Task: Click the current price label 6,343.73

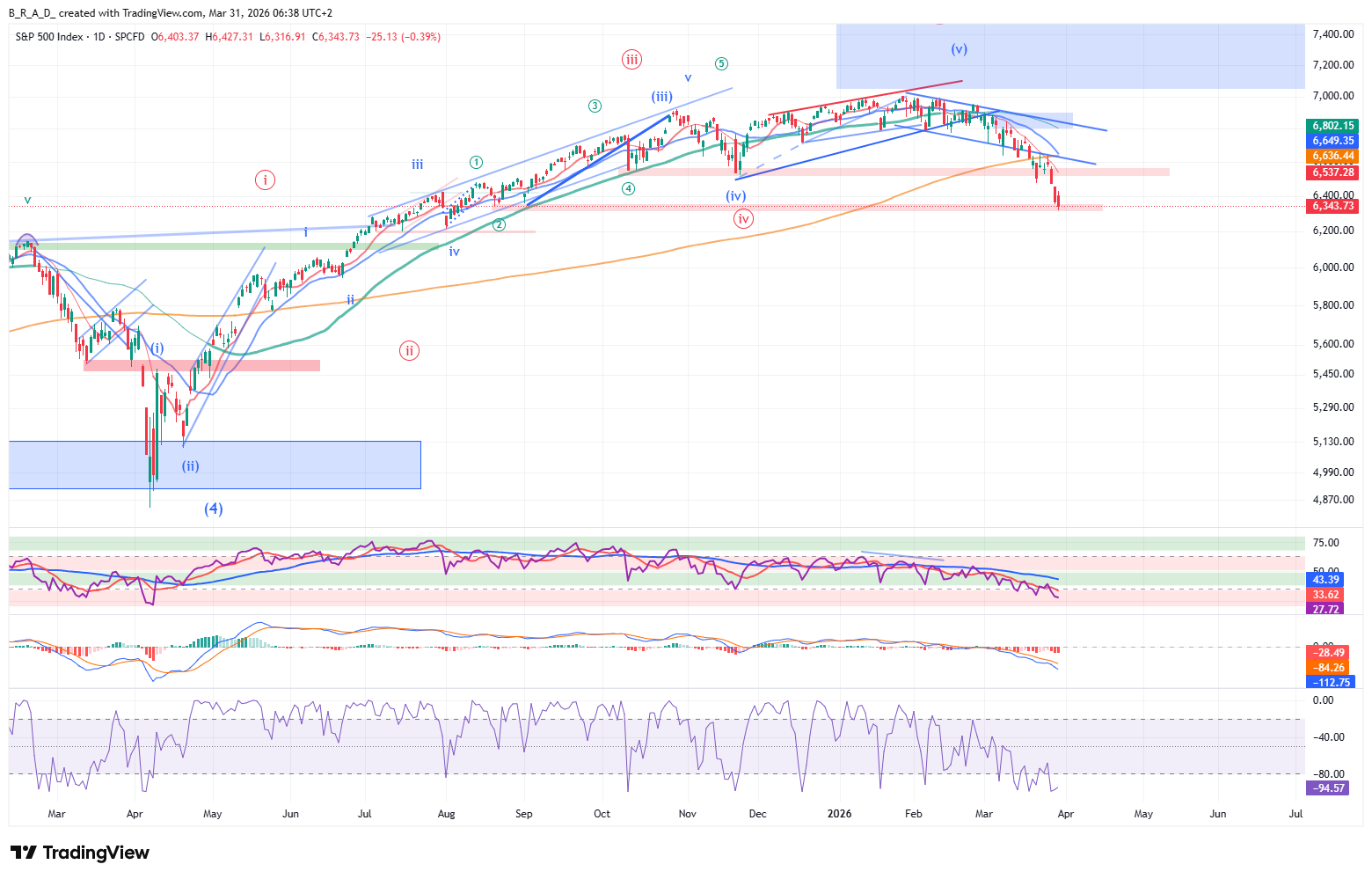Action: 1332,206
